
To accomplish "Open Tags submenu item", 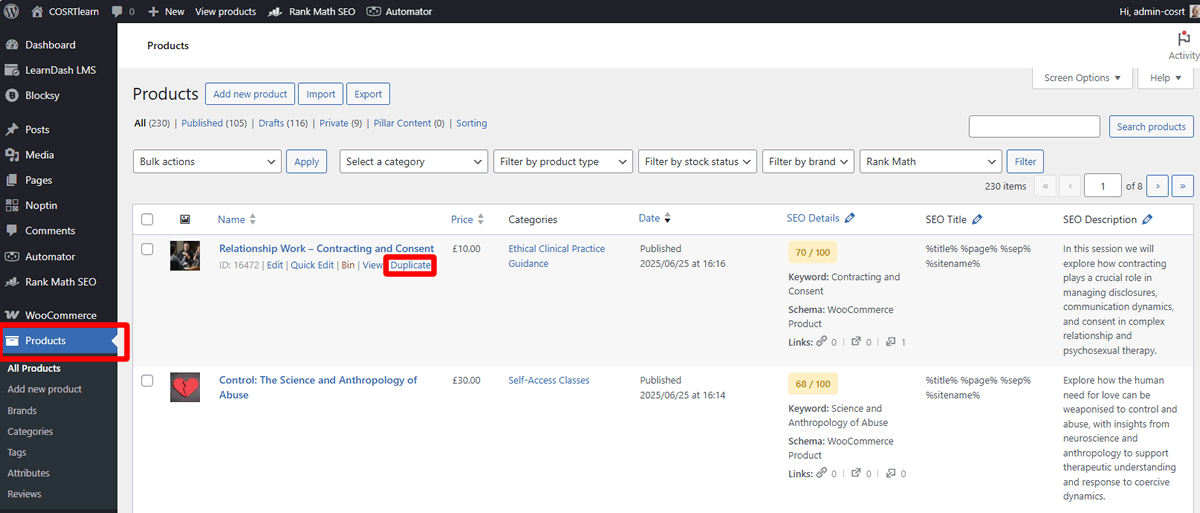I will click(17, 453).
